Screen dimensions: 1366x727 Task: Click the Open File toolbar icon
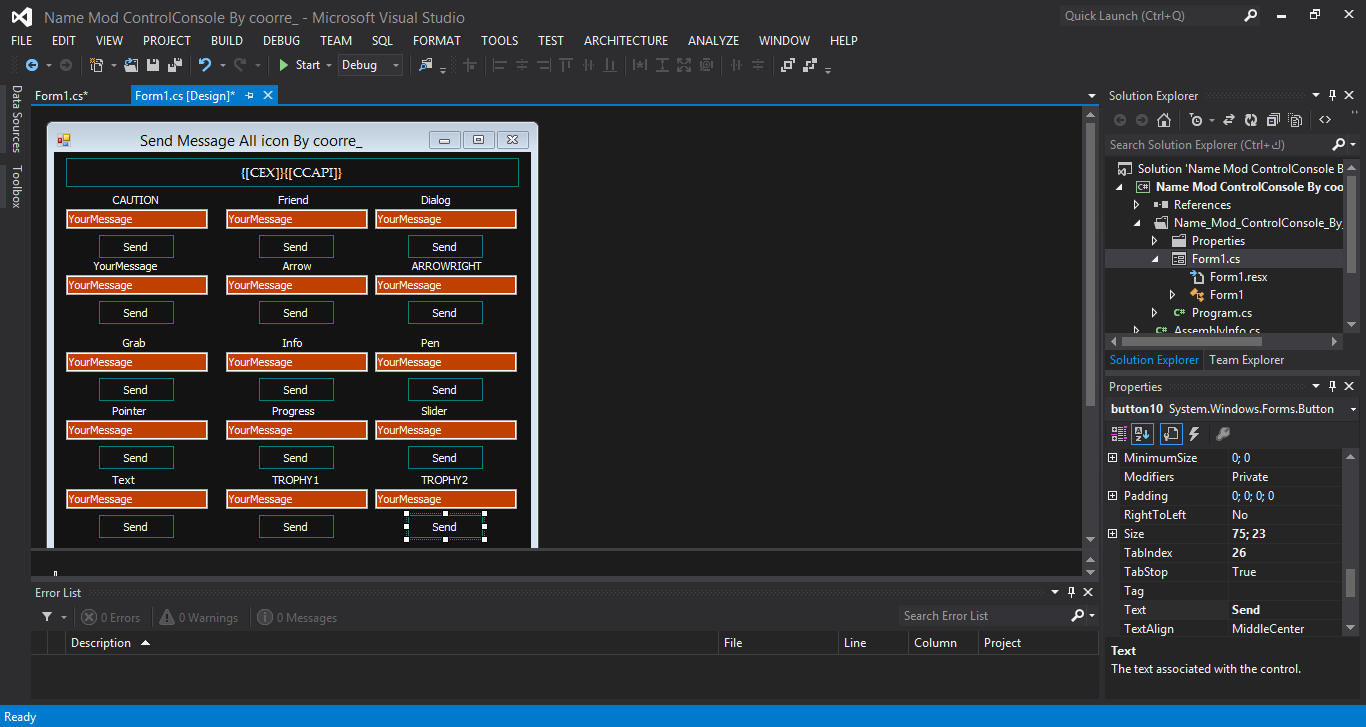133,65
